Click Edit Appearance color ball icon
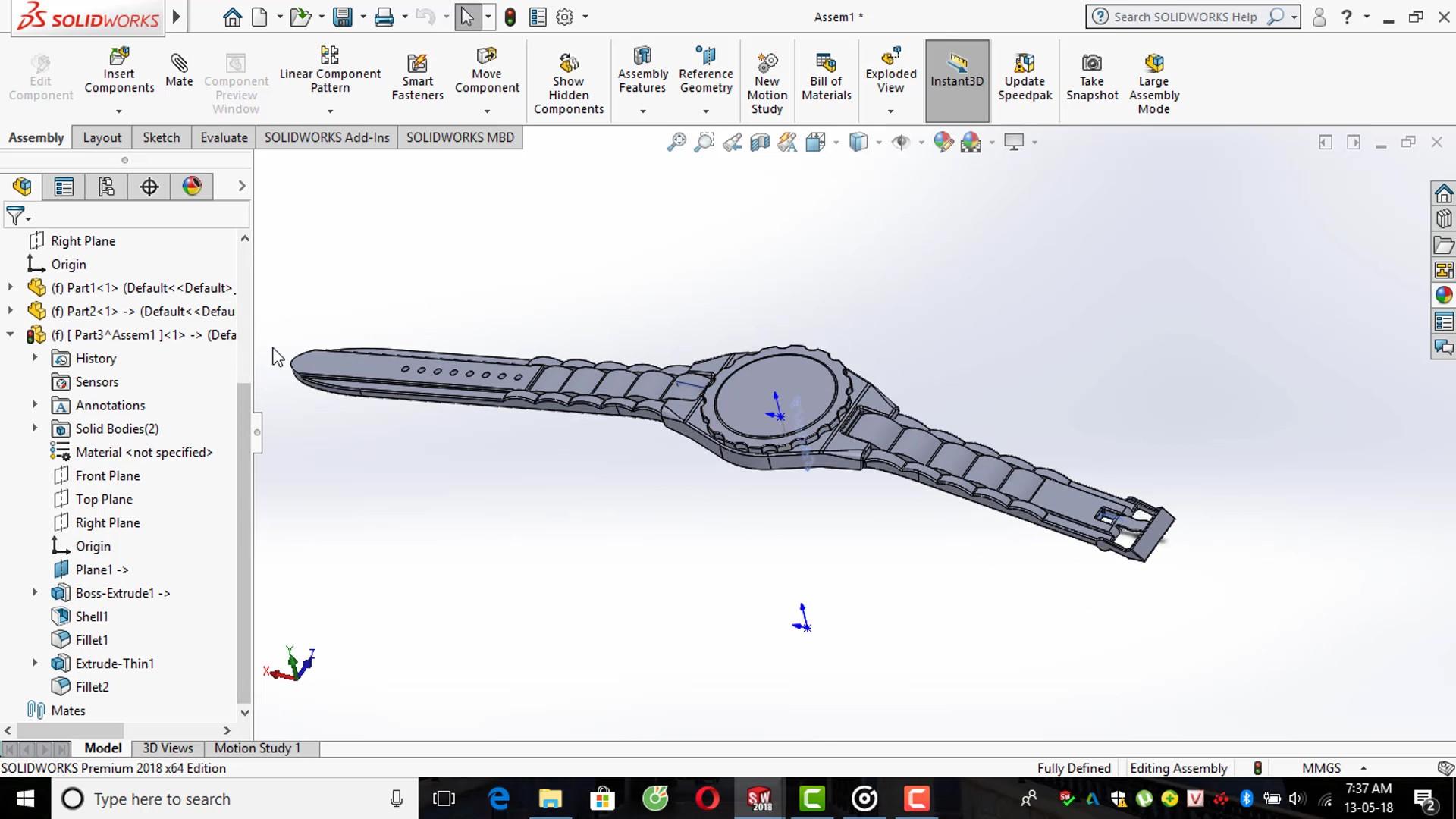This screenshot has height=819, width=1456. tap(943, 143)
